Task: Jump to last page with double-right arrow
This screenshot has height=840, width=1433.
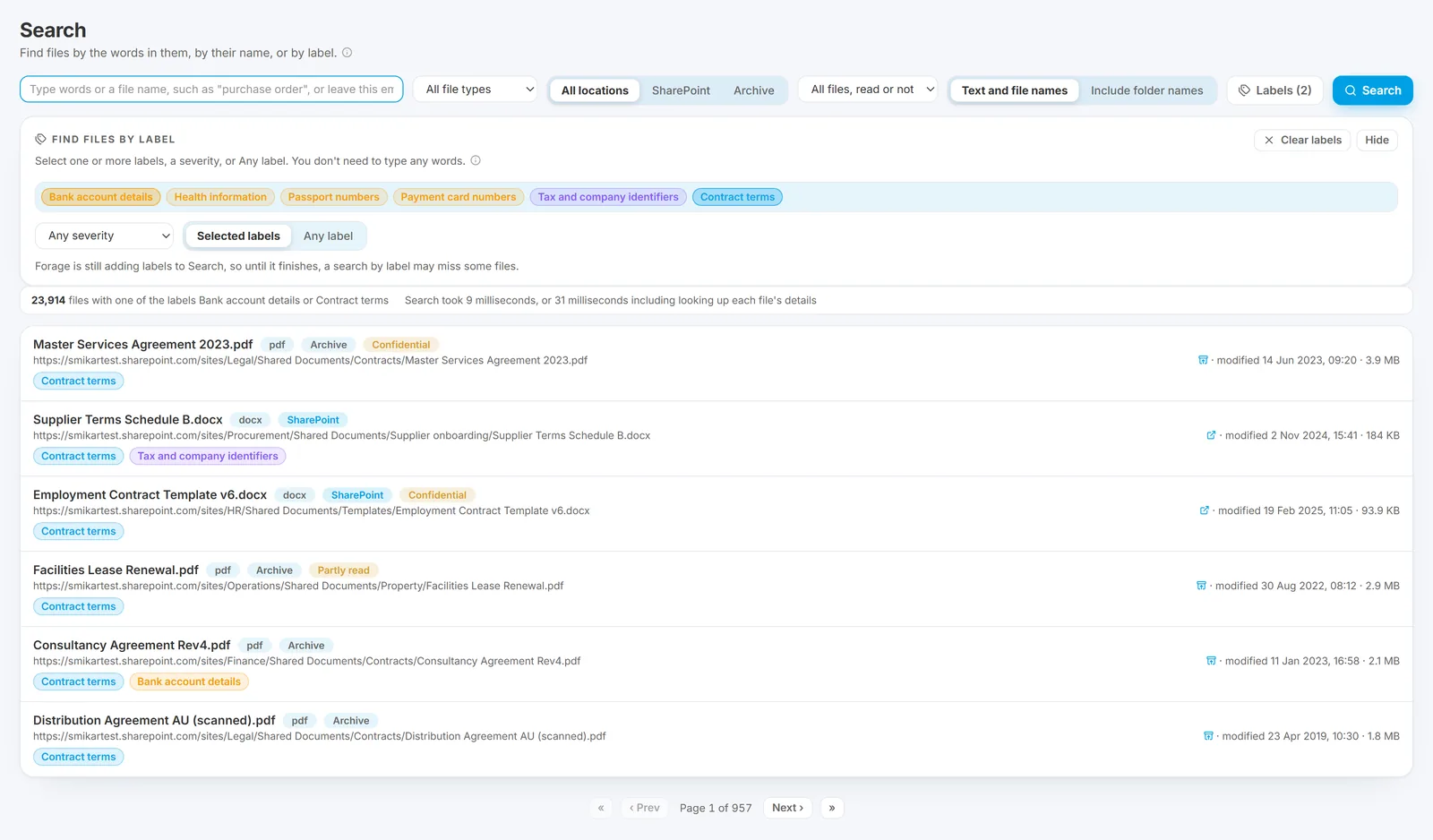Action: tap(832, 808)
